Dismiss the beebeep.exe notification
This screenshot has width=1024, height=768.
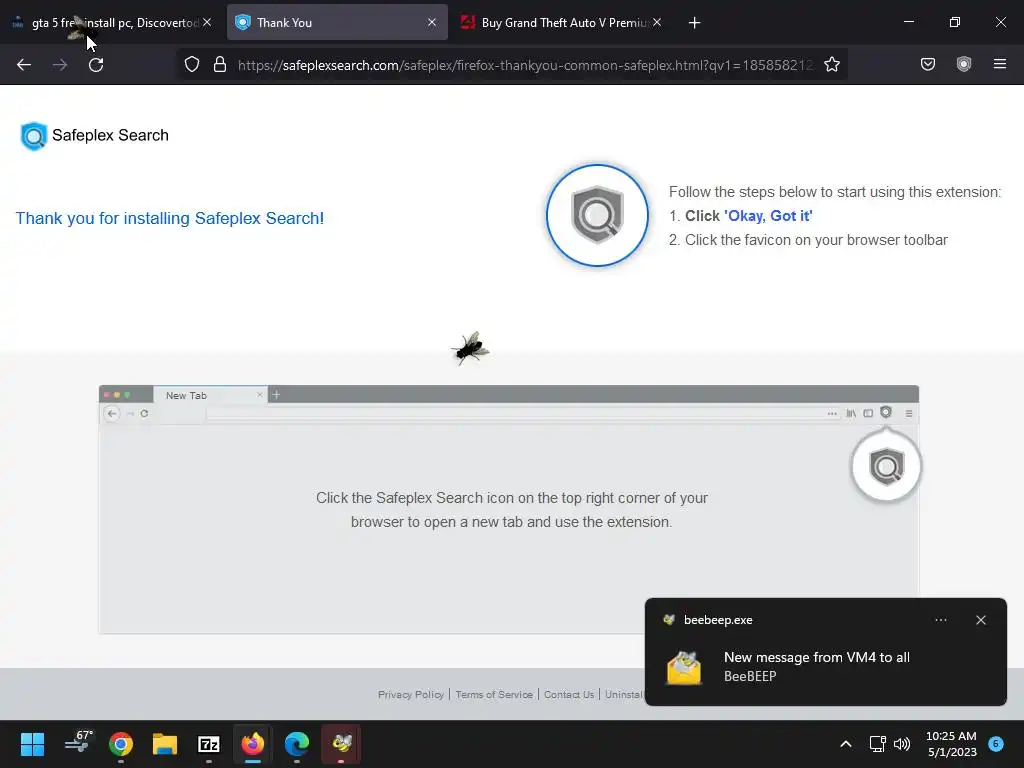(980, 620)
